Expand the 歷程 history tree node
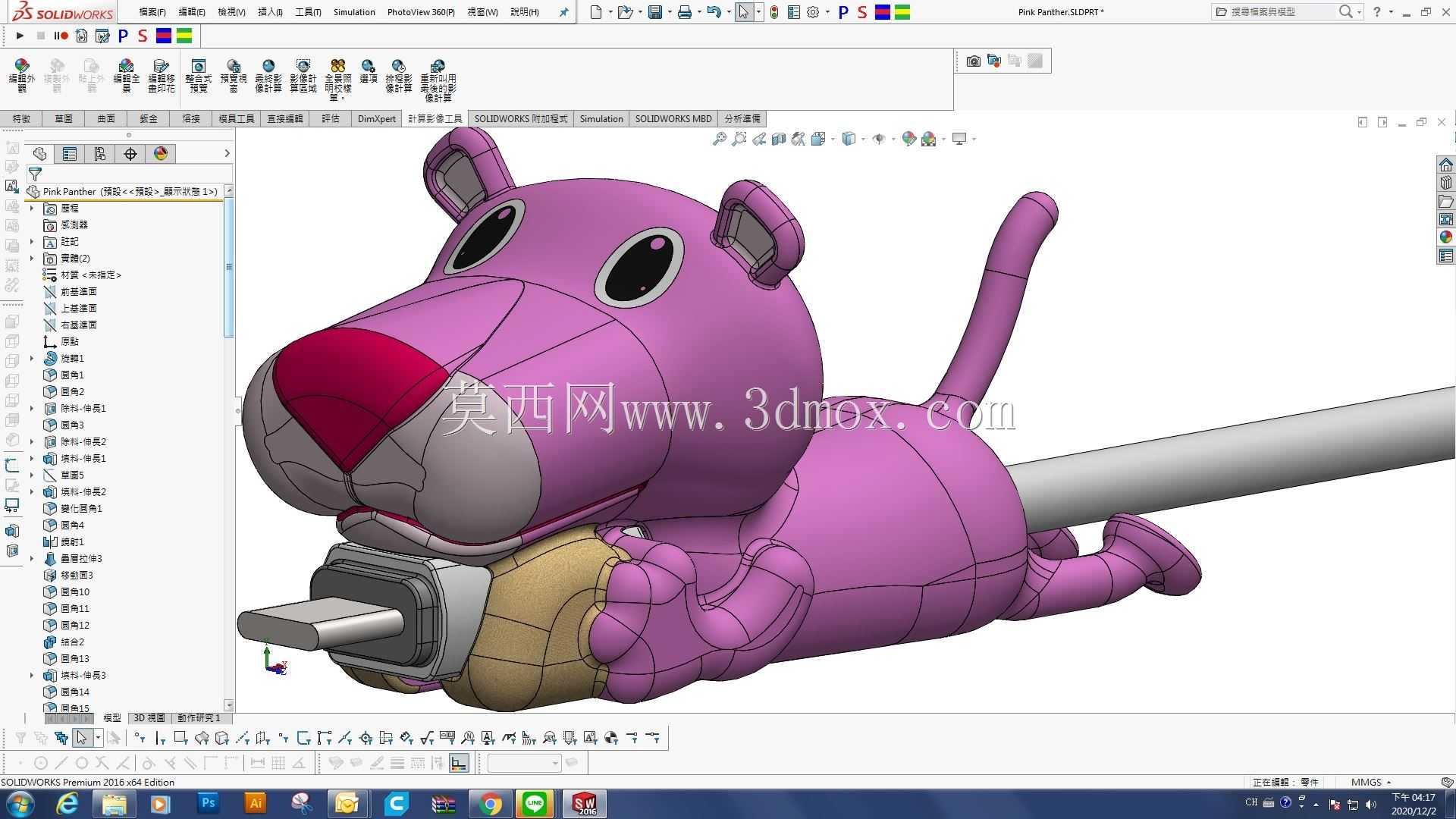The height and width of the screenshot is (819, 1456). click(32, 209)
